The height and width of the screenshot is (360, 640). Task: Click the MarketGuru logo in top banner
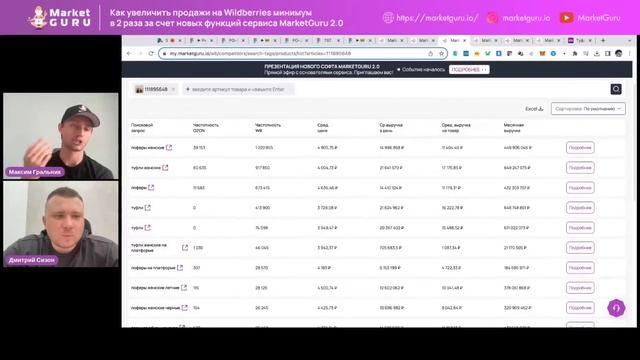(60, 17)
